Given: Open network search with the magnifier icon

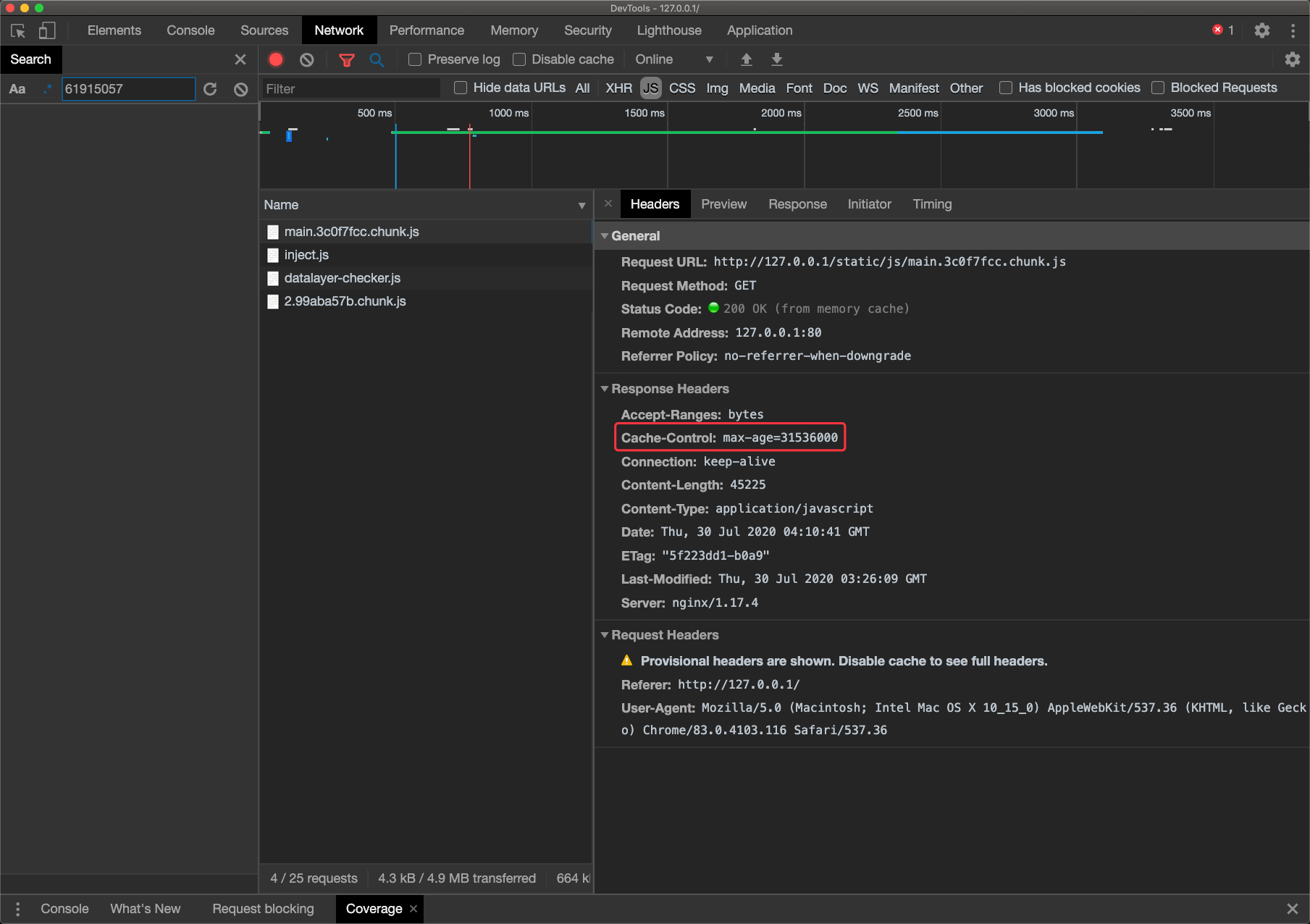Looking at the screenshot, I should pos(376,59).
